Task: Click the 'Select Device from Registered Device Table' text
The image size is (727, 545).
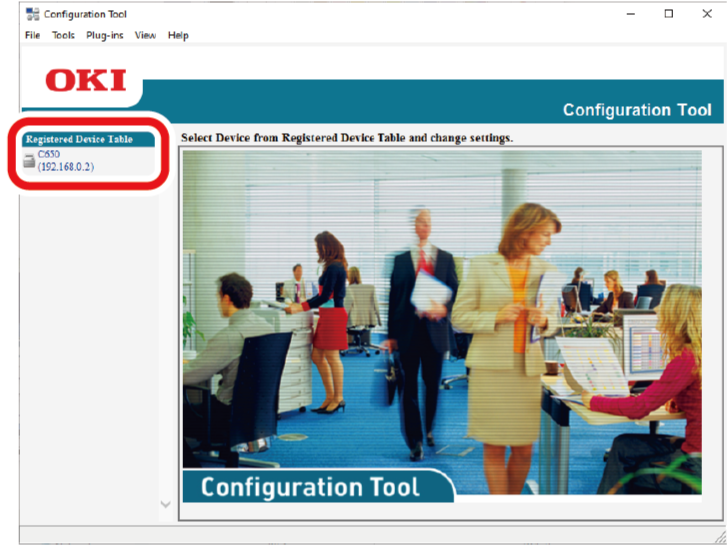Action: [x=346, y=137]
